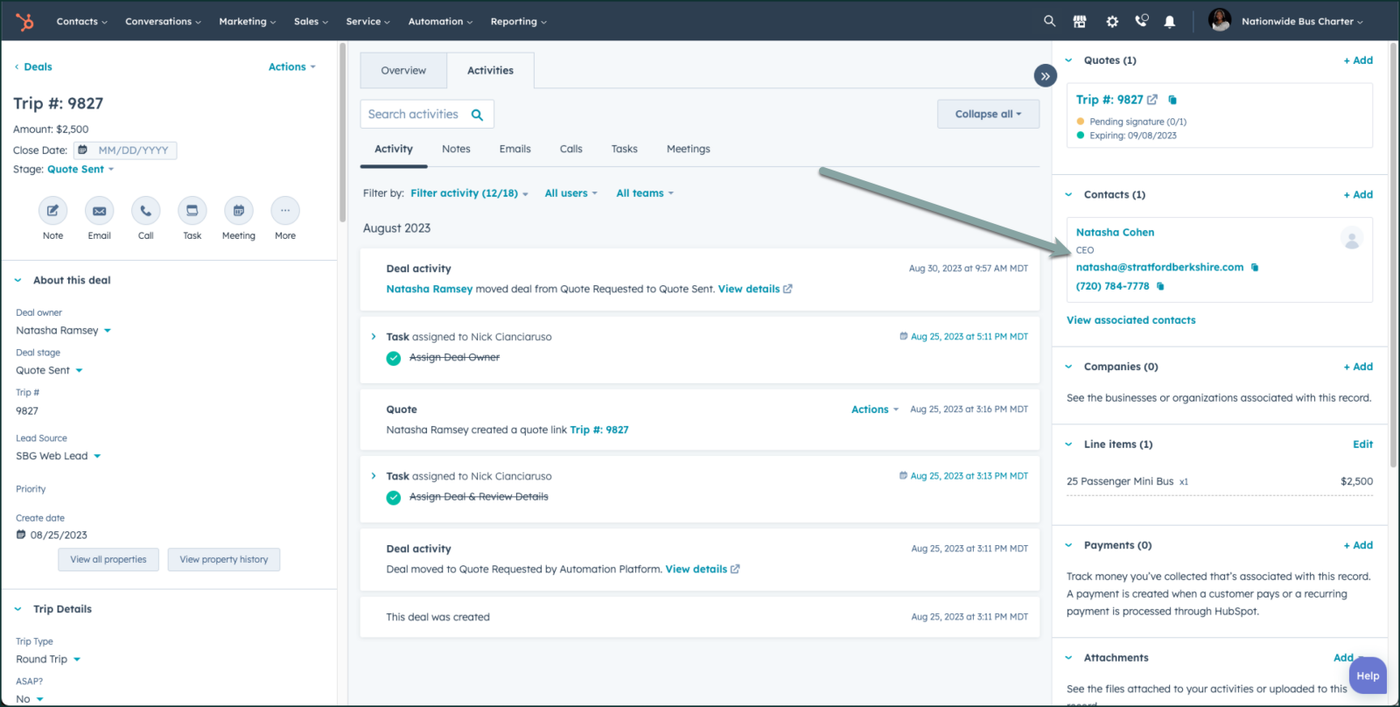The image size is (1400, 707).
Task: Open the Settings gear icon
Action: 1112,21
